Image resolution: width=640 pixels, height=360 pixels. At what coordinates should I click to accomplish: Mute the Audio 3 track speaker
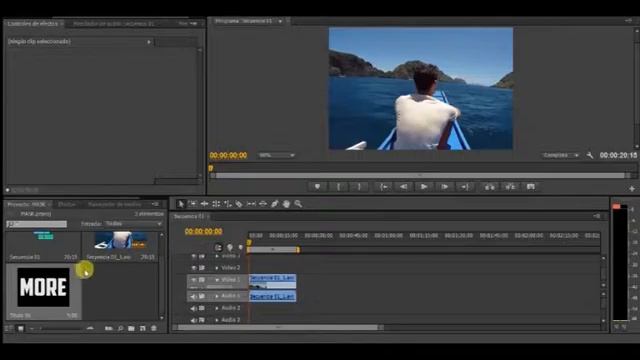point(193,320)
